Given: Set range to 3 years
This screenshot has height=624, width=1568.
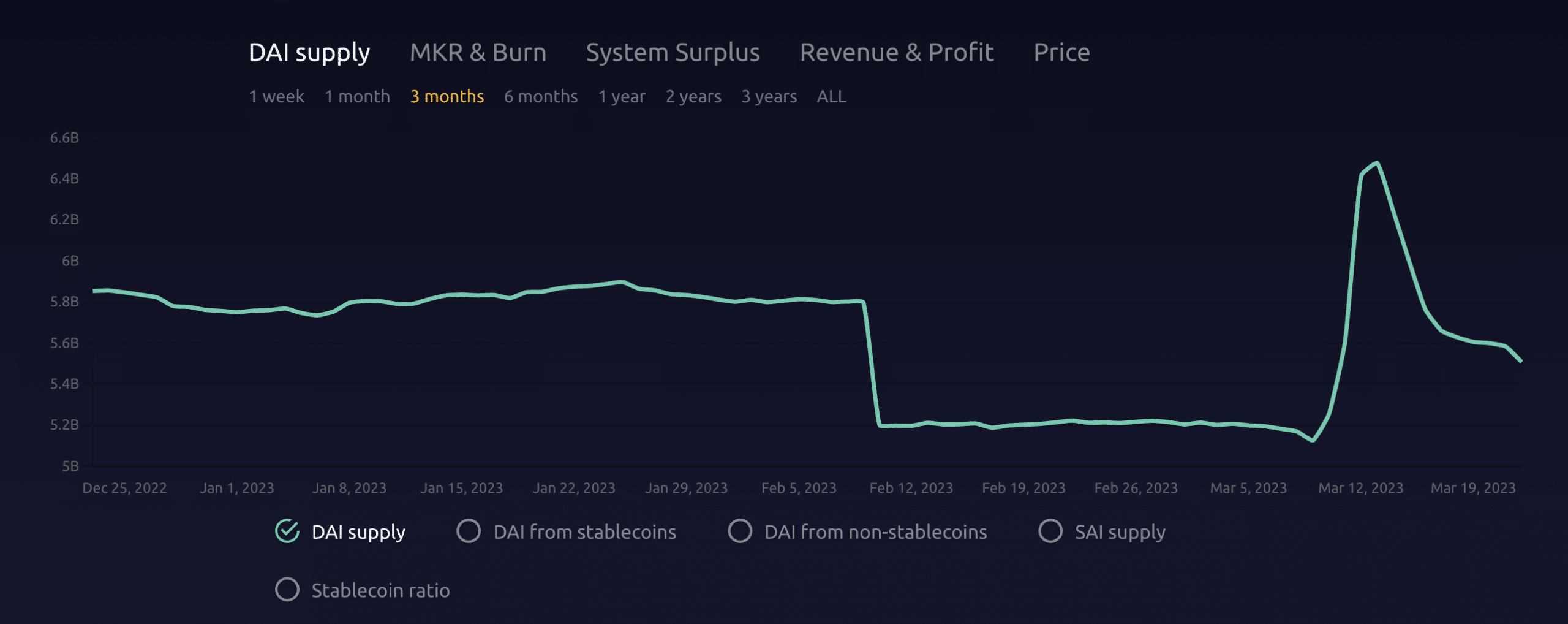Looking at the screenshot, I should tap(769, 97).
